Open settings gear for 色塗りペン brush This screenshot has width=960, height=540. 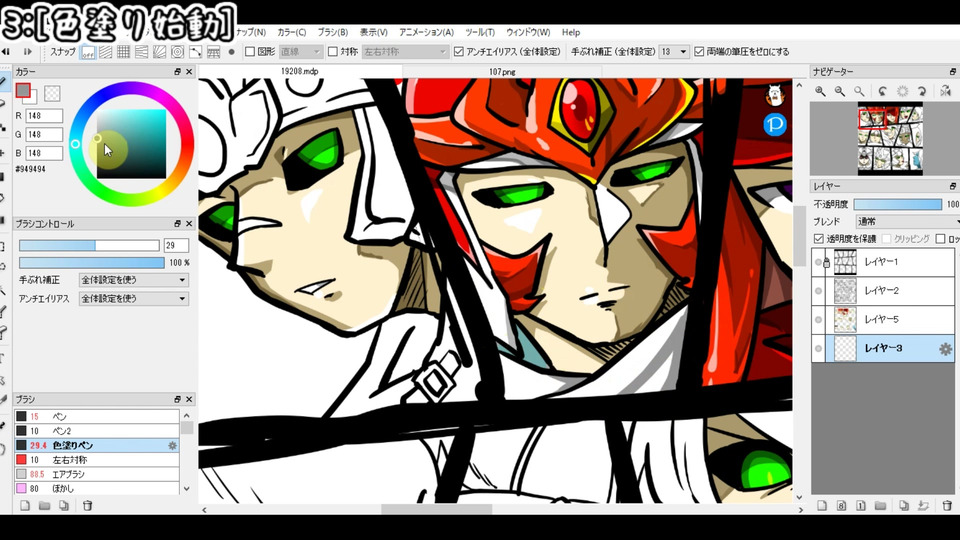(173, 446)
